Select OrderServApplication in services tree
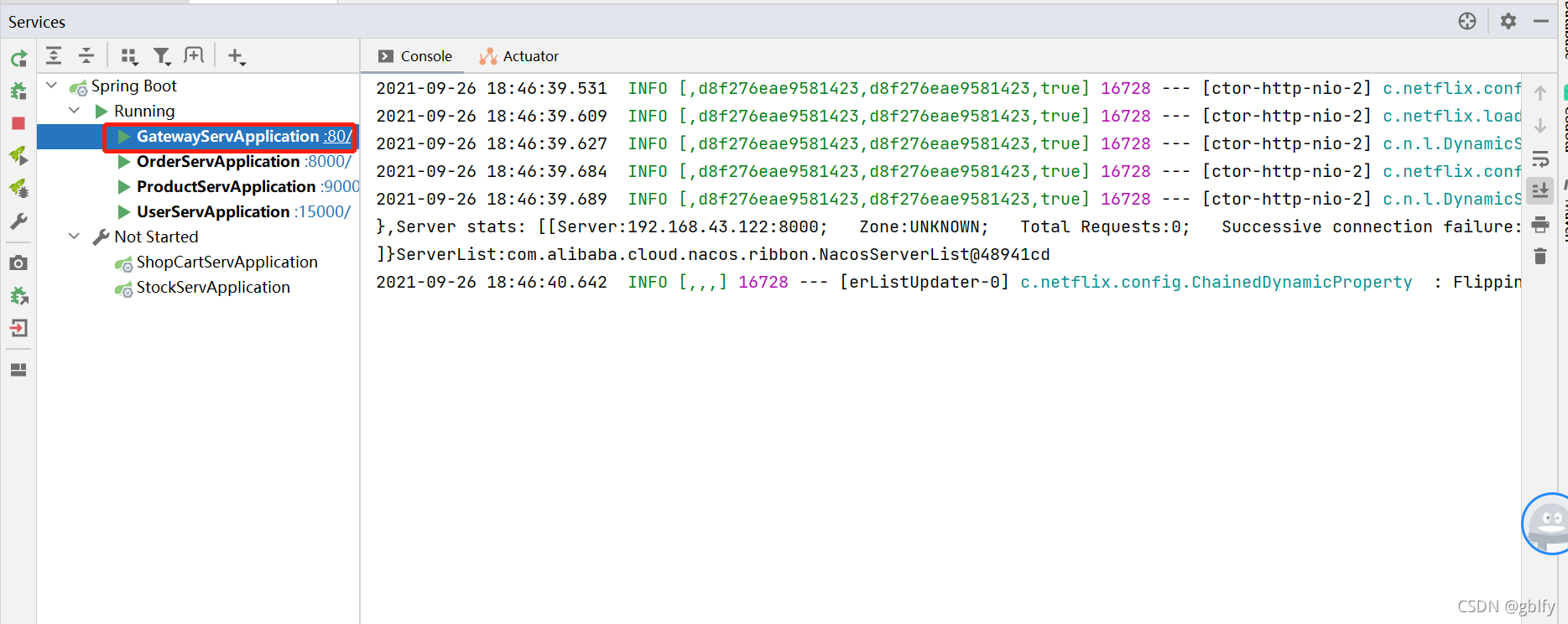 pyautogui.click(x=218, y=162)
